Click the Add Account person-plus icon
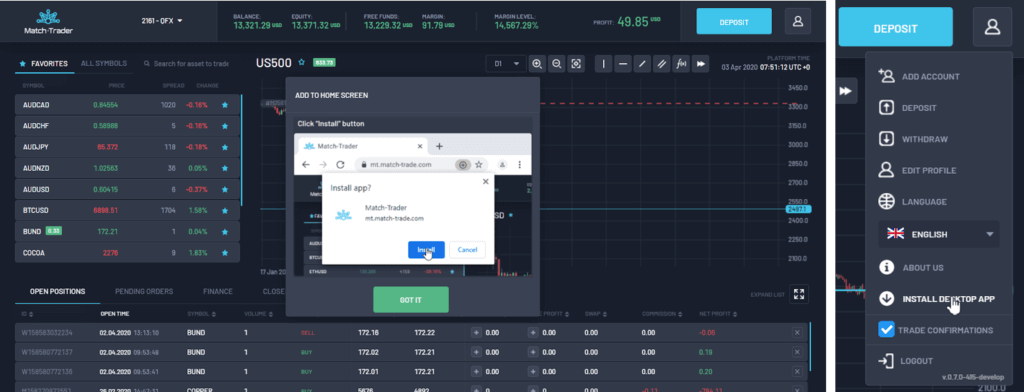 tap(886, 76)
